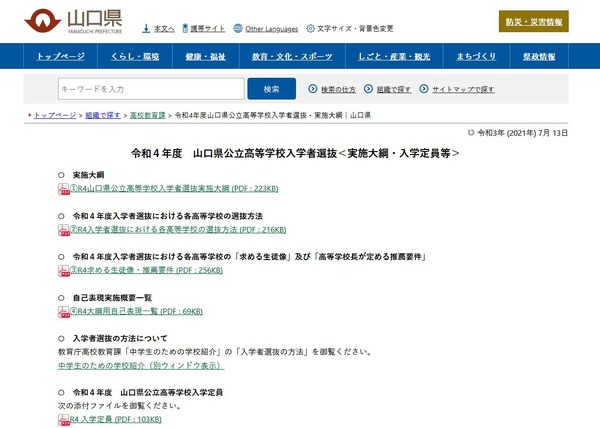This screenshot has height=428, width=600.
Task: Go to 組織で探す in the breadcrumb
Action: 103,115
